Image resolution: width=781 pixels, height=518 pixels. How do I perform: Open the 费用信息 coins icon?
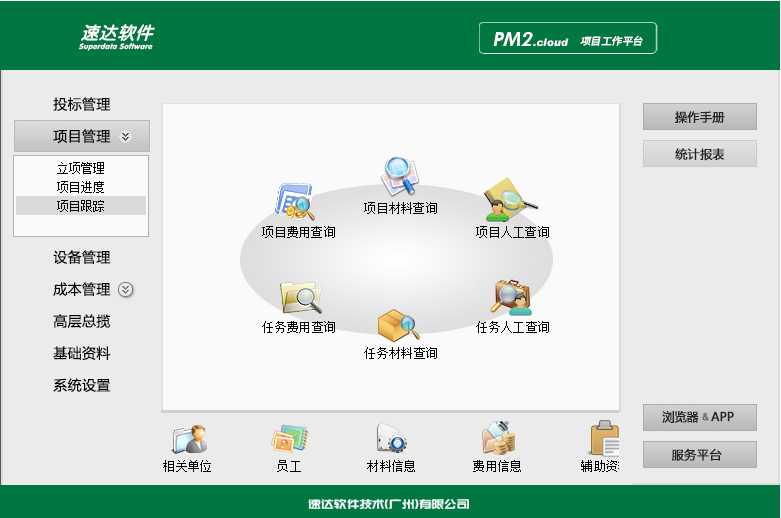pos(498,438)
